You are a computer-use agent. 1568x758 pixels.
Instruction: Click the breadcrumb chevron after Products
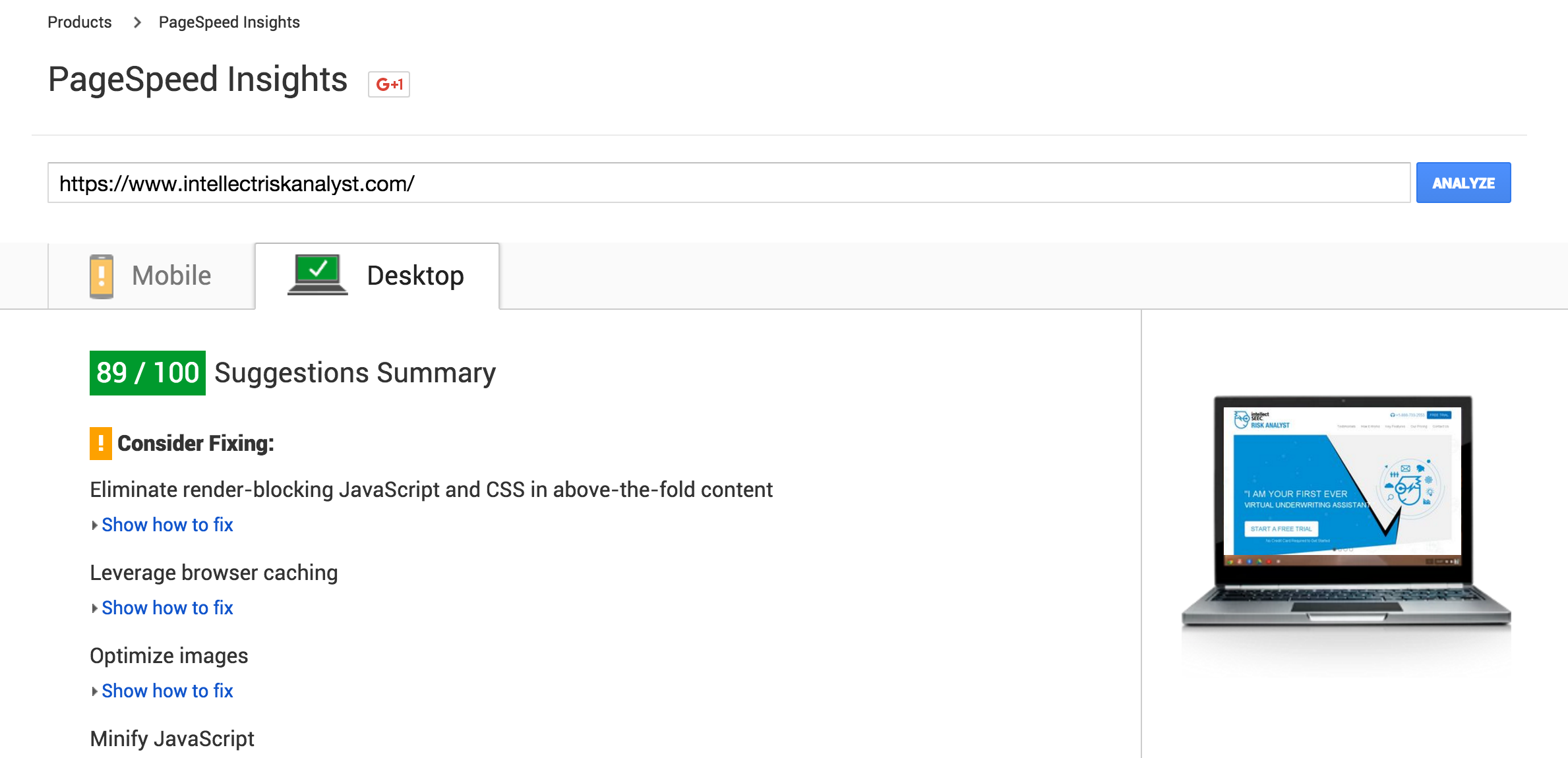pos(137,22)
